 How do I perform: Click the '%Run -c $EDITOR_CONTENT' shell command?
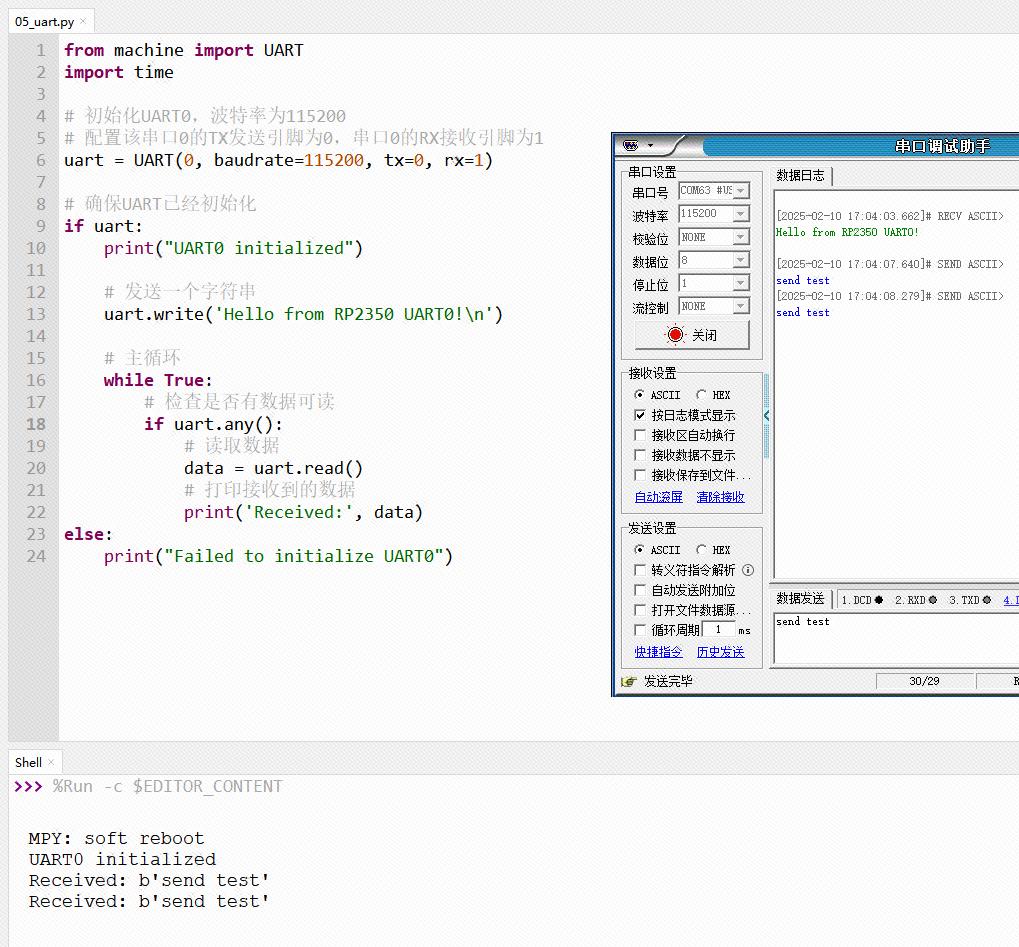click(168, 786)
